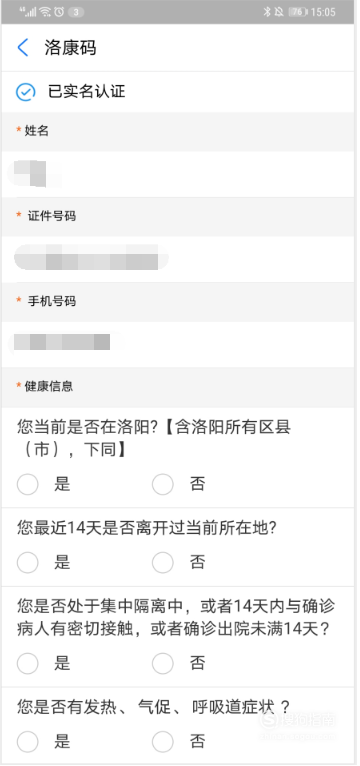
Task: Tap the real-name verified checkmark icon
Action: coord(25,91)
